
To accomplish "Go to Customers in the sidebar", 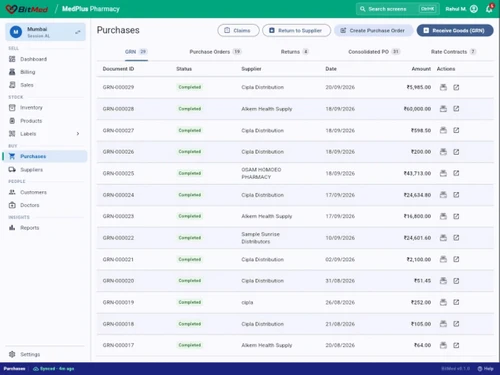I will click(33, 192).
